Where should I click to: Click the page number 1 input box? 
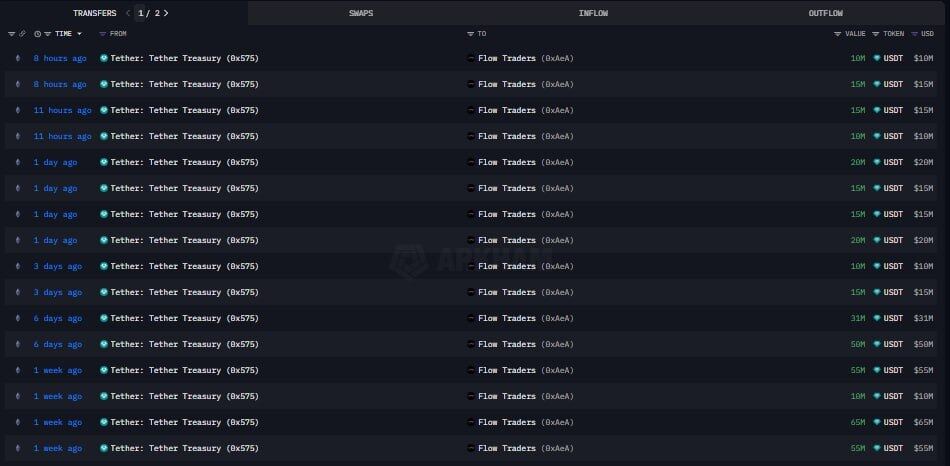pos(140,13)
